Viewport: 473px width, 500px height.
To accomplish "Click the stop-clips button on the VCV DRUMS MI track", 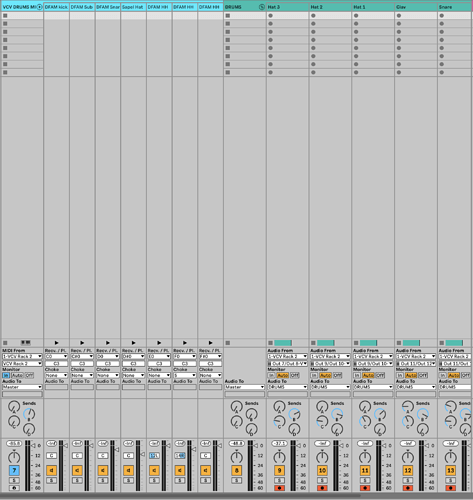I will [5, 343].
